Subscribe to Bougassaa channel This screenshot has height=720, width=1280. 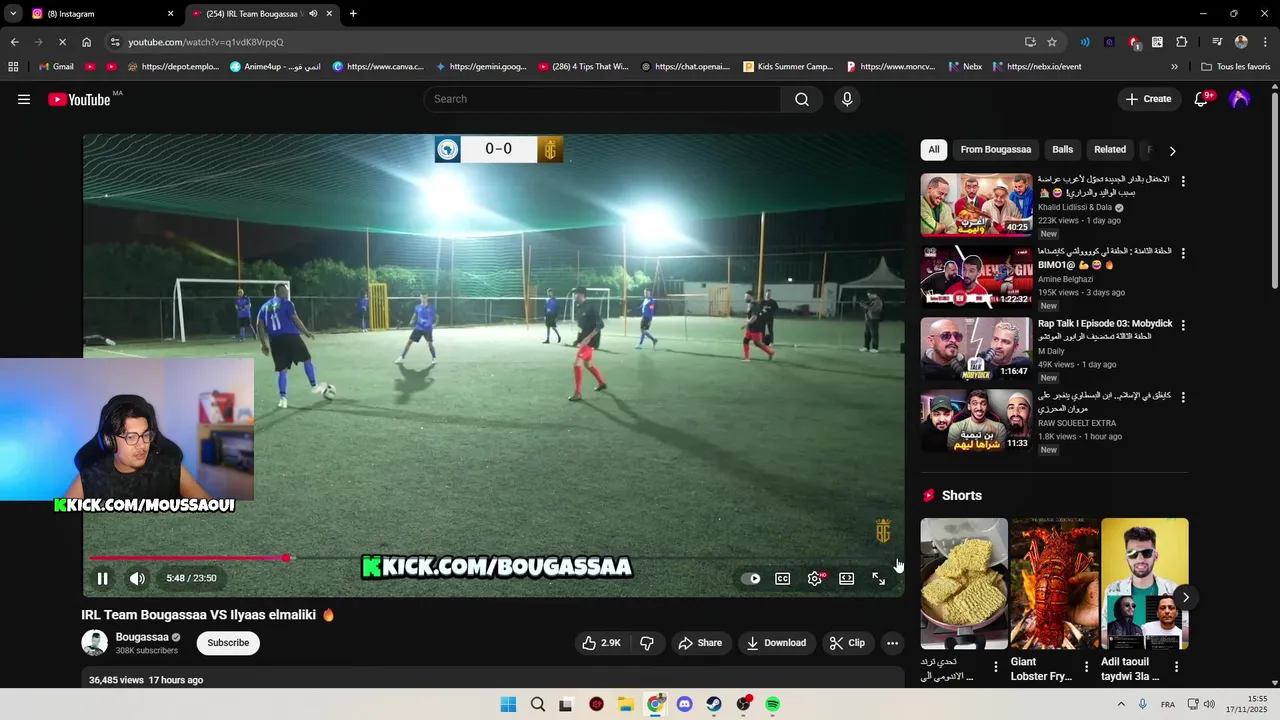point(228,643)
